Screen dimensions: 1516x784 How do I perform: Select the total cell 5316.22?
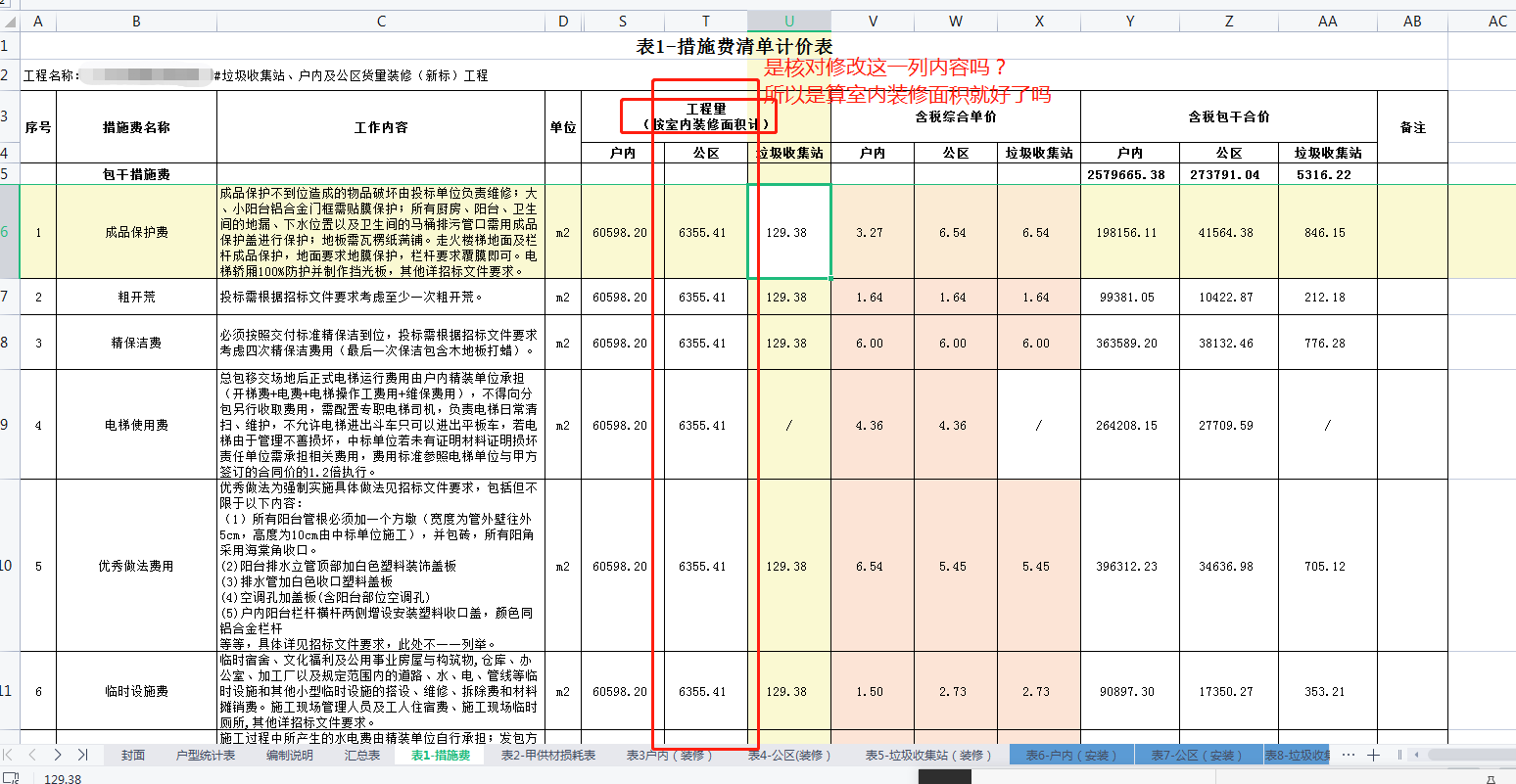(1328, 174)
